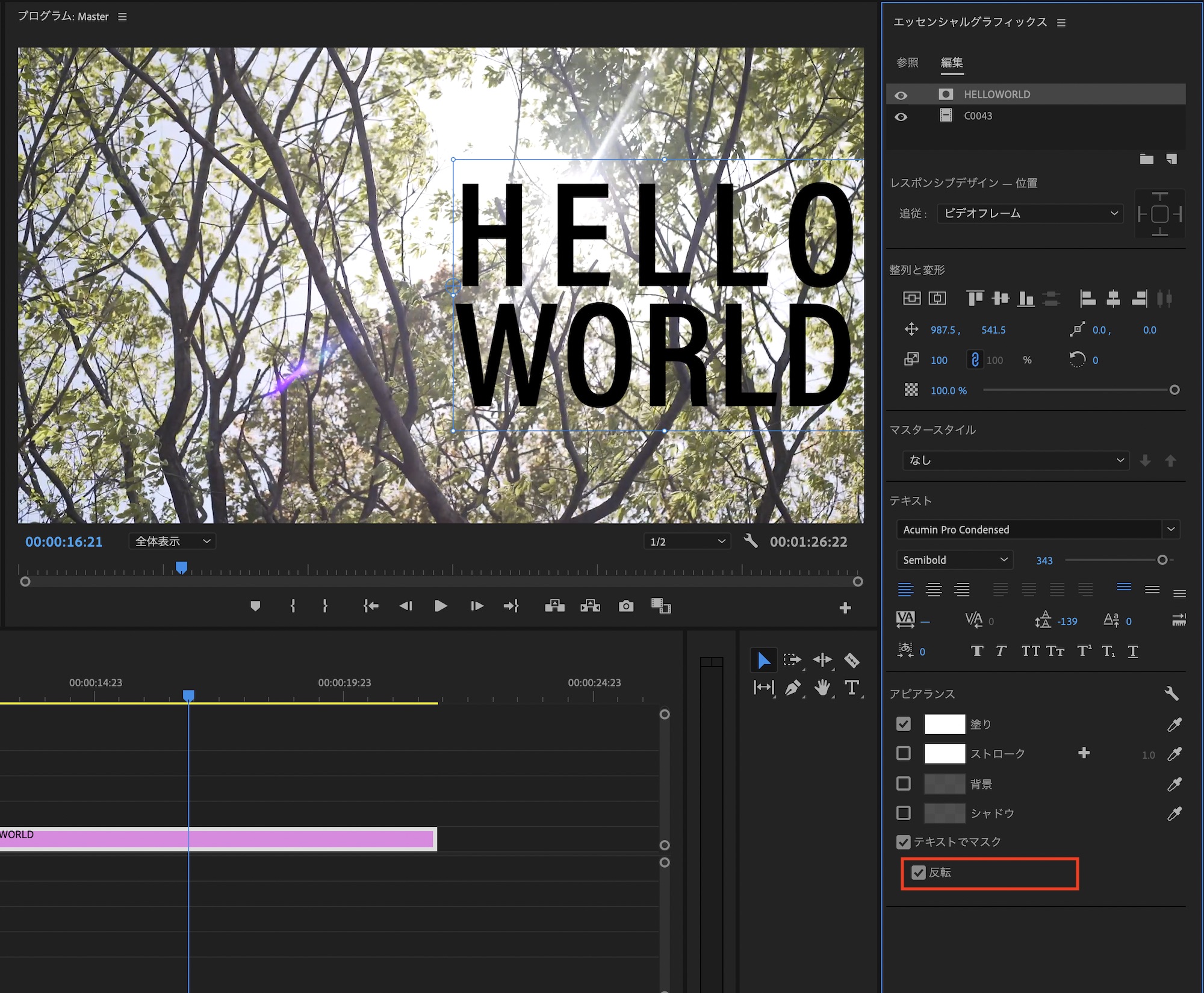Open the monitor Settings wrench icon
The image size is (1204, 993).
click(750, 541)
